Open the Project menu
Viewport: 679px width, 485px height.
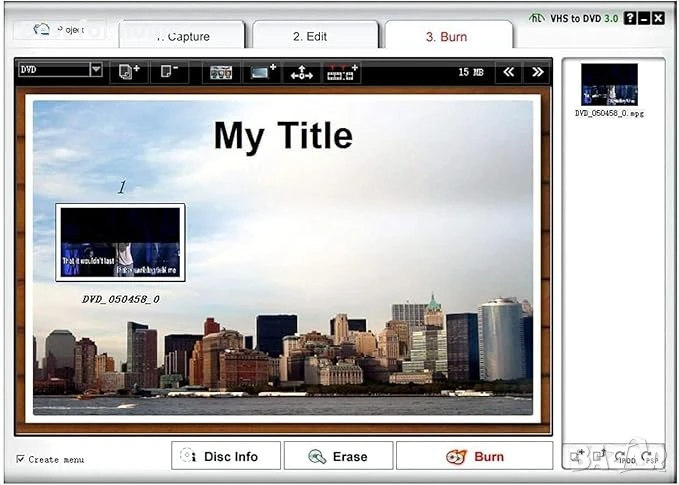[60, 30]
